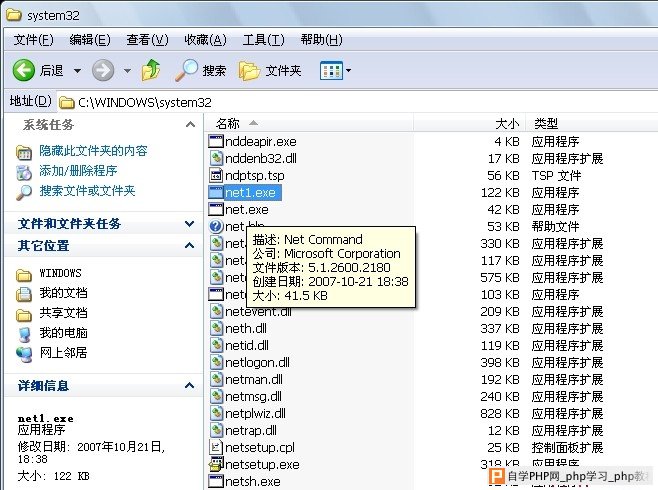Go up one folder level icon
This screenshot has width=658, height=490.
(x=151, y=70)
